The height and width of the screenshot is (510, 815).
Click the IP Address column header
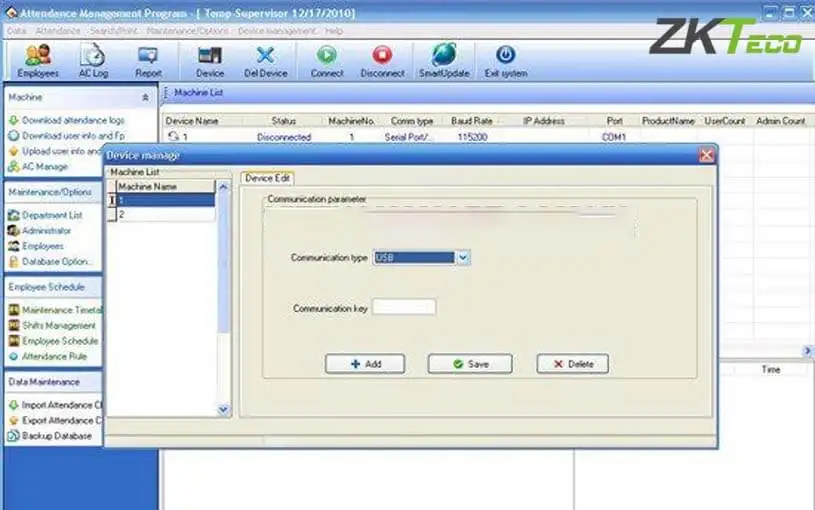point(544,121)
